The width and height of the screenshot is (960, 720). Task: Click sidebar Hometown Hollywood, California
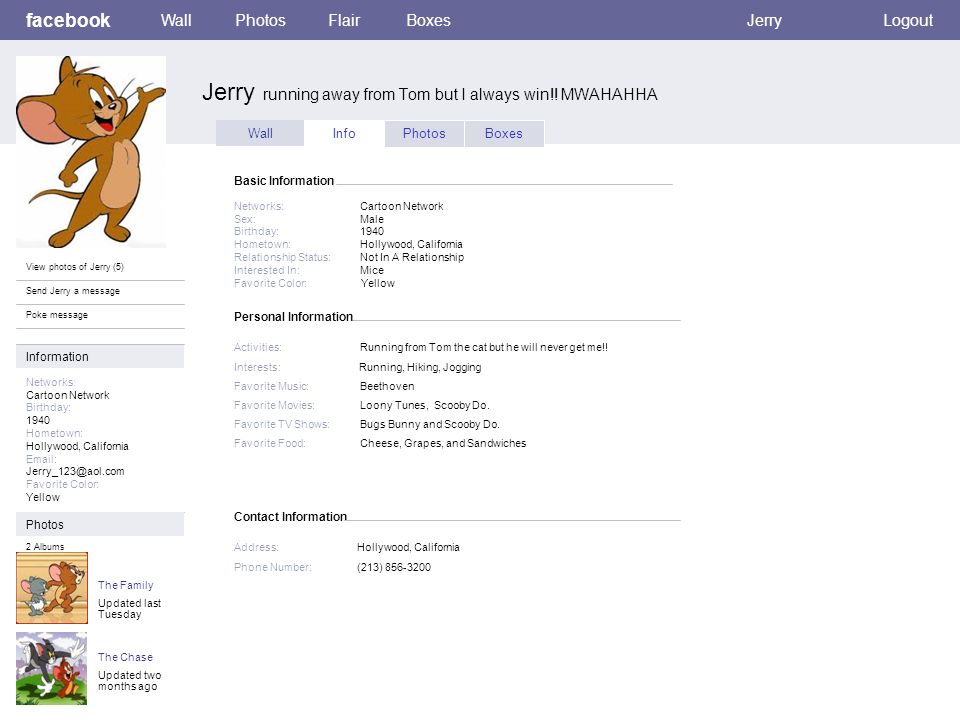click(x=77, y=446)
